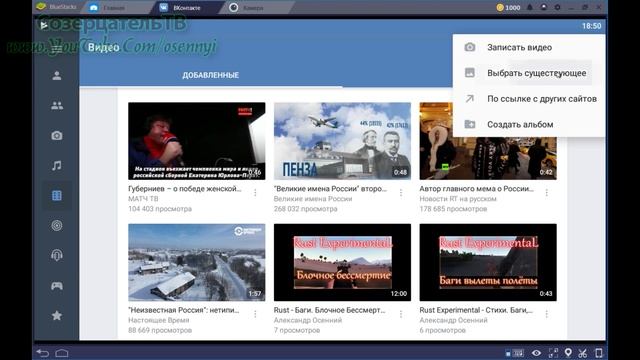The width and height of the screenshot is (640, 360).
Task: Click the phone rotate icon in bottom bar
Action: point(598,353)
